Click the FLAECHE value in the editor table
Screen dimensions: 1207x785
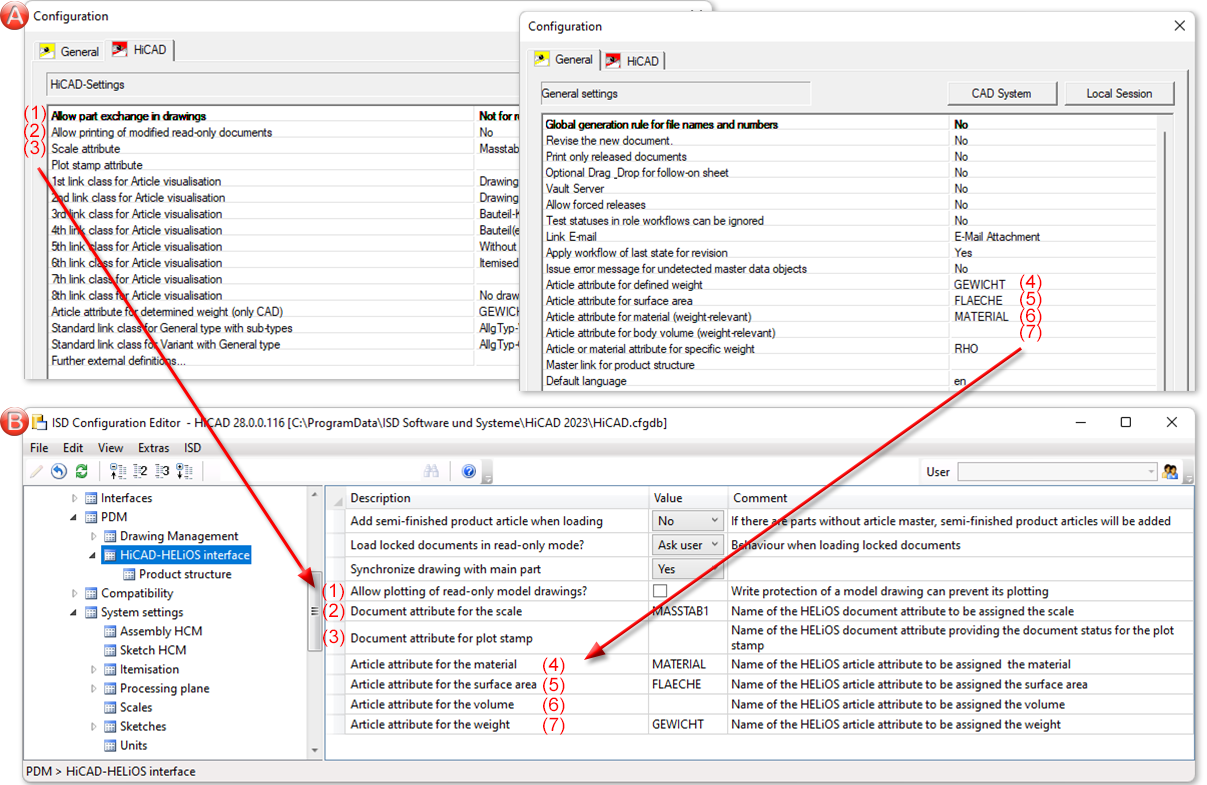point(688,684)
